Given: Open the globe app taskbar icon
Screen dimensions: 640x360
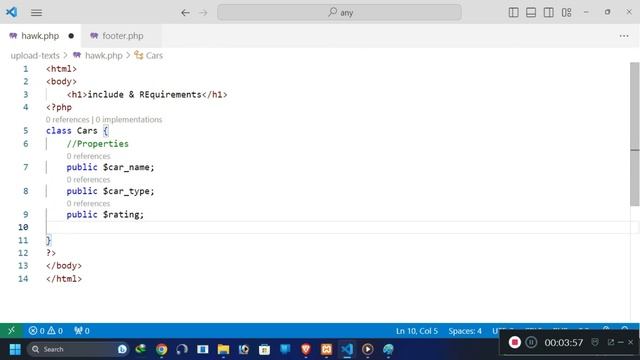Looking at the screenshot, I should [389, 349].
